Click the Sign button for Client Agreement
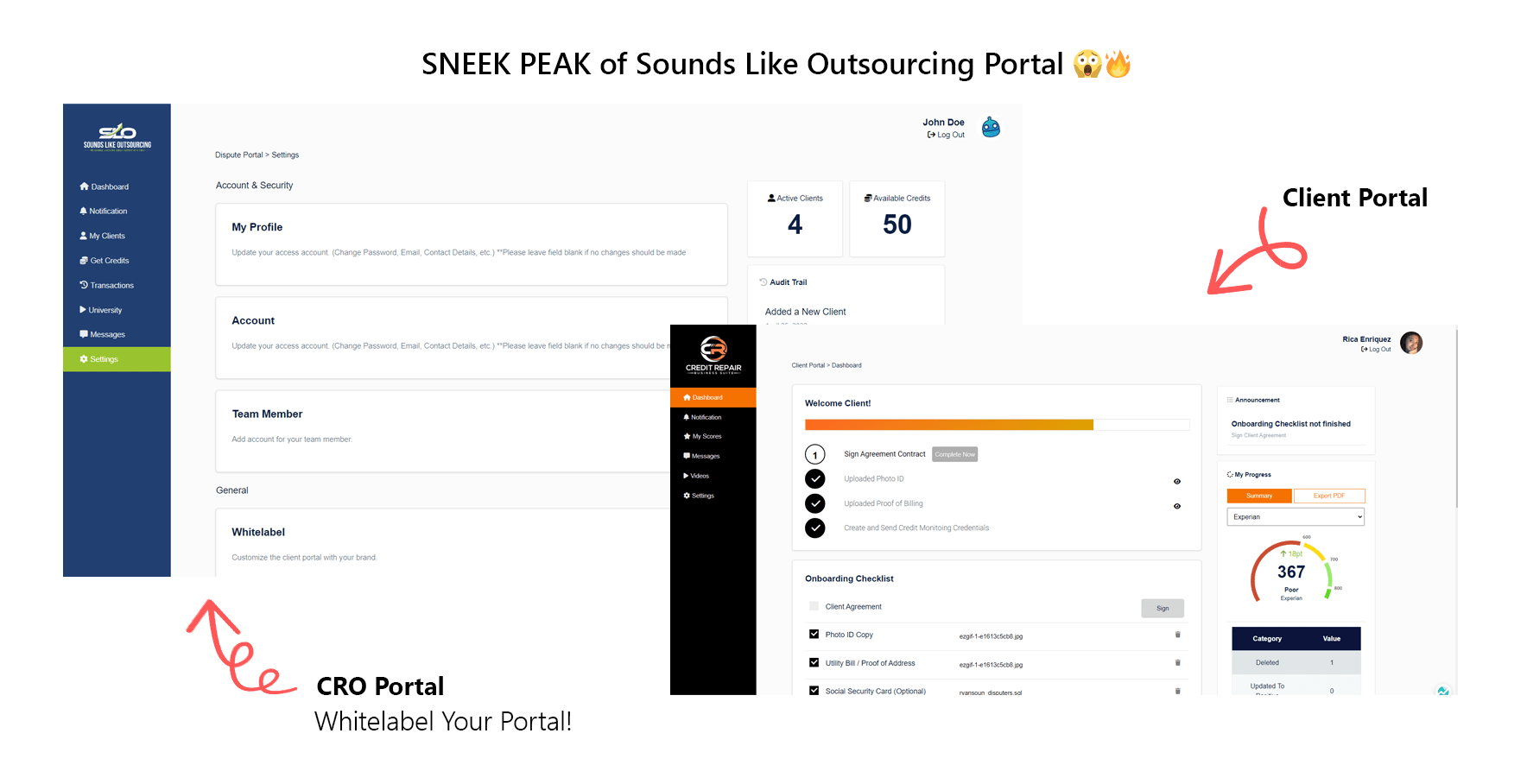Image resolution: width=1527 pixels, height=784 pixels. 1163,608
